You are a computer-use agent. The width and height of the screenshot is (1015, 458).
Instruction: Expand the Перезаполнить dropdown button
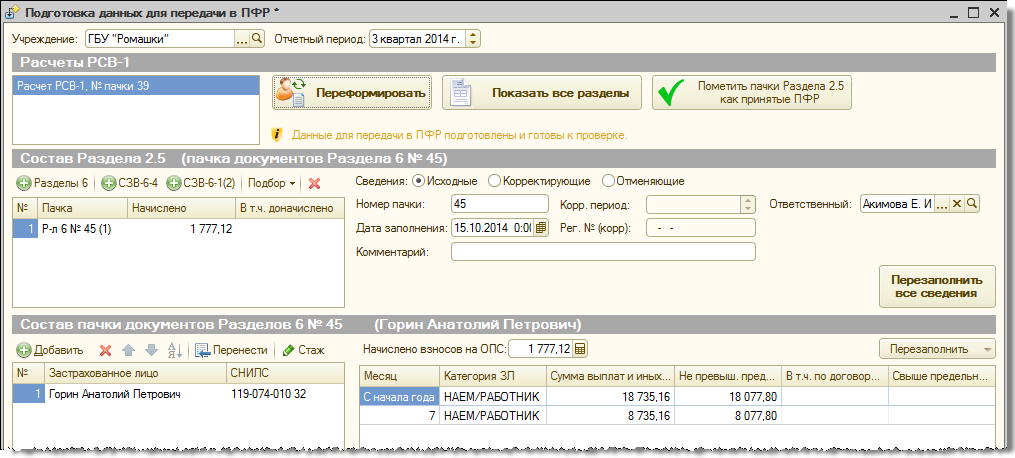[988, 349]
